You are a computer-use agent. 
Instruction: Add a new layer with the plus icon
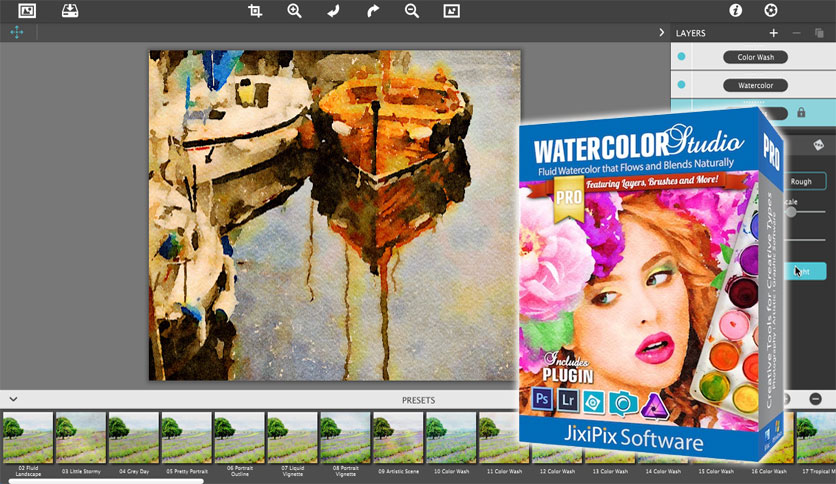[x=773, y=33]
